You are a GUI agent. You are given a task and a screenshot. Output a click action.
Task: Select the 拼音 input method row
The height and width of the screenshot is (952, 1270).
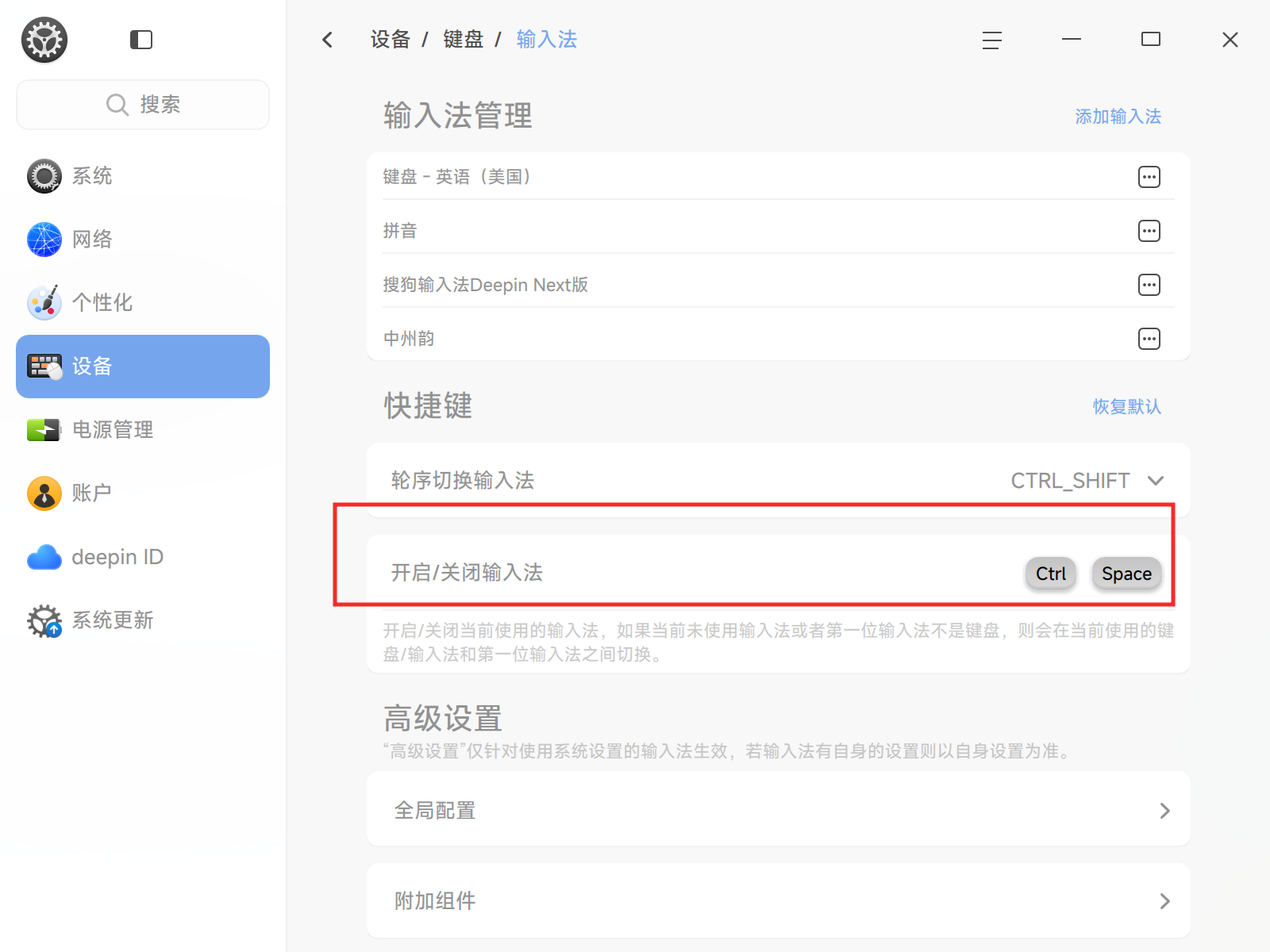778,231
